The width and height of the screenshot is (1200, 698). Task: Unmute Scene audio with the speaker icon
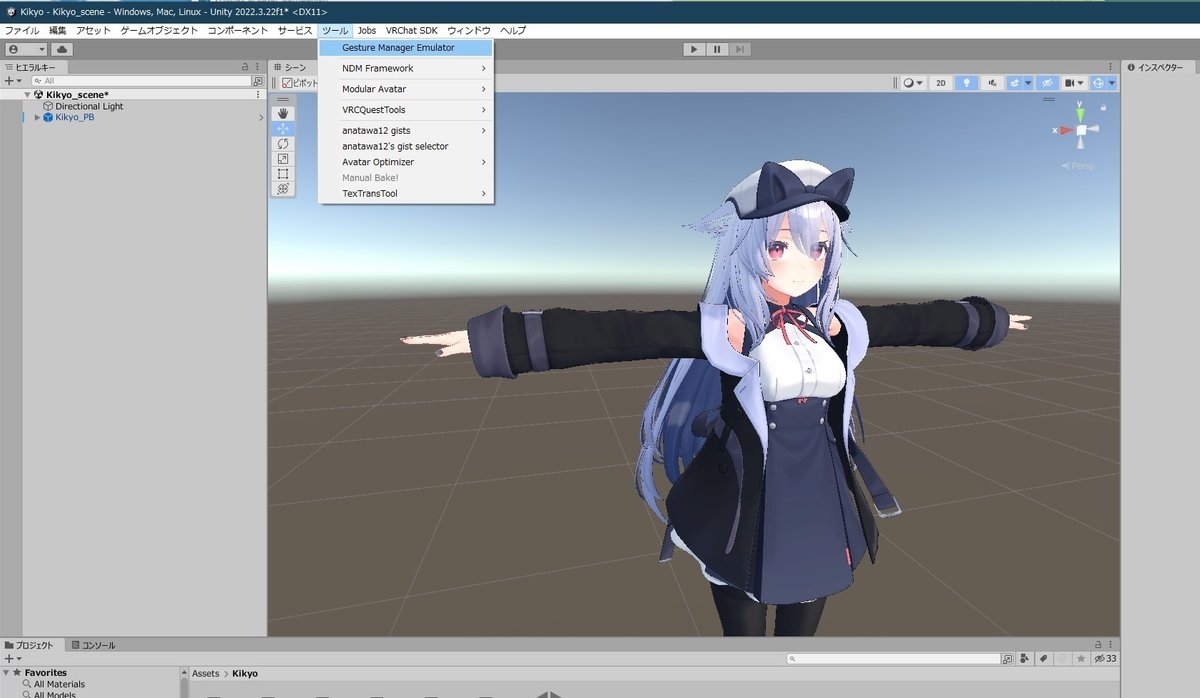point(992,82)
